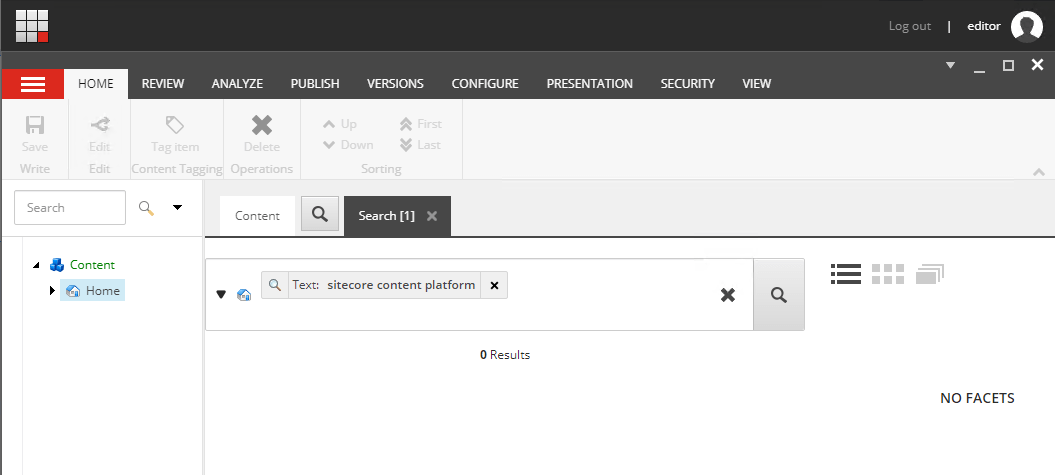
Task: Open the PUBLISH ribbon tab
Action: tap(315, 84)
